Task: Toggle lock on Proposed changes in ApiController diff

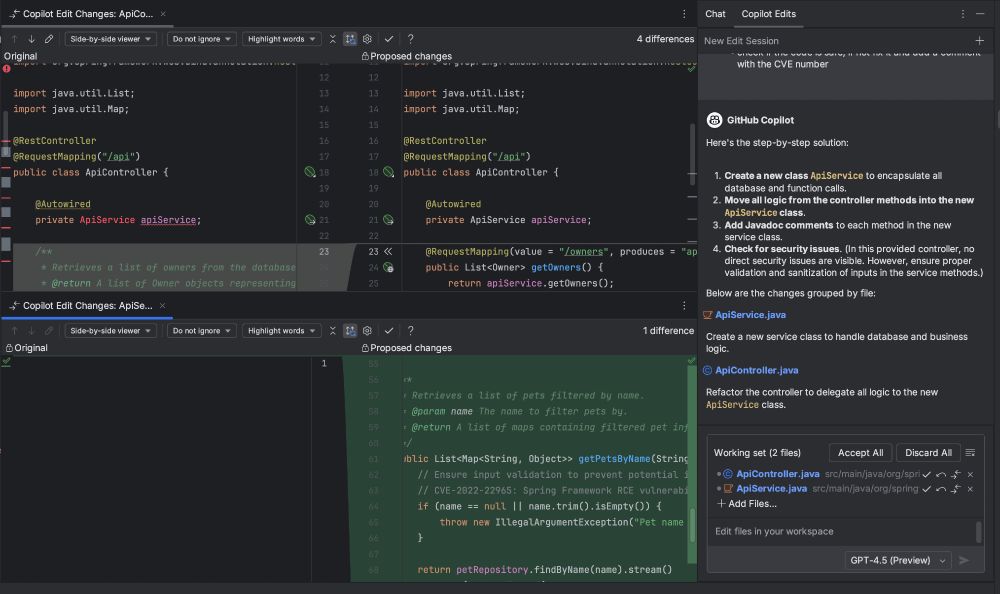Action: (365, 56)
